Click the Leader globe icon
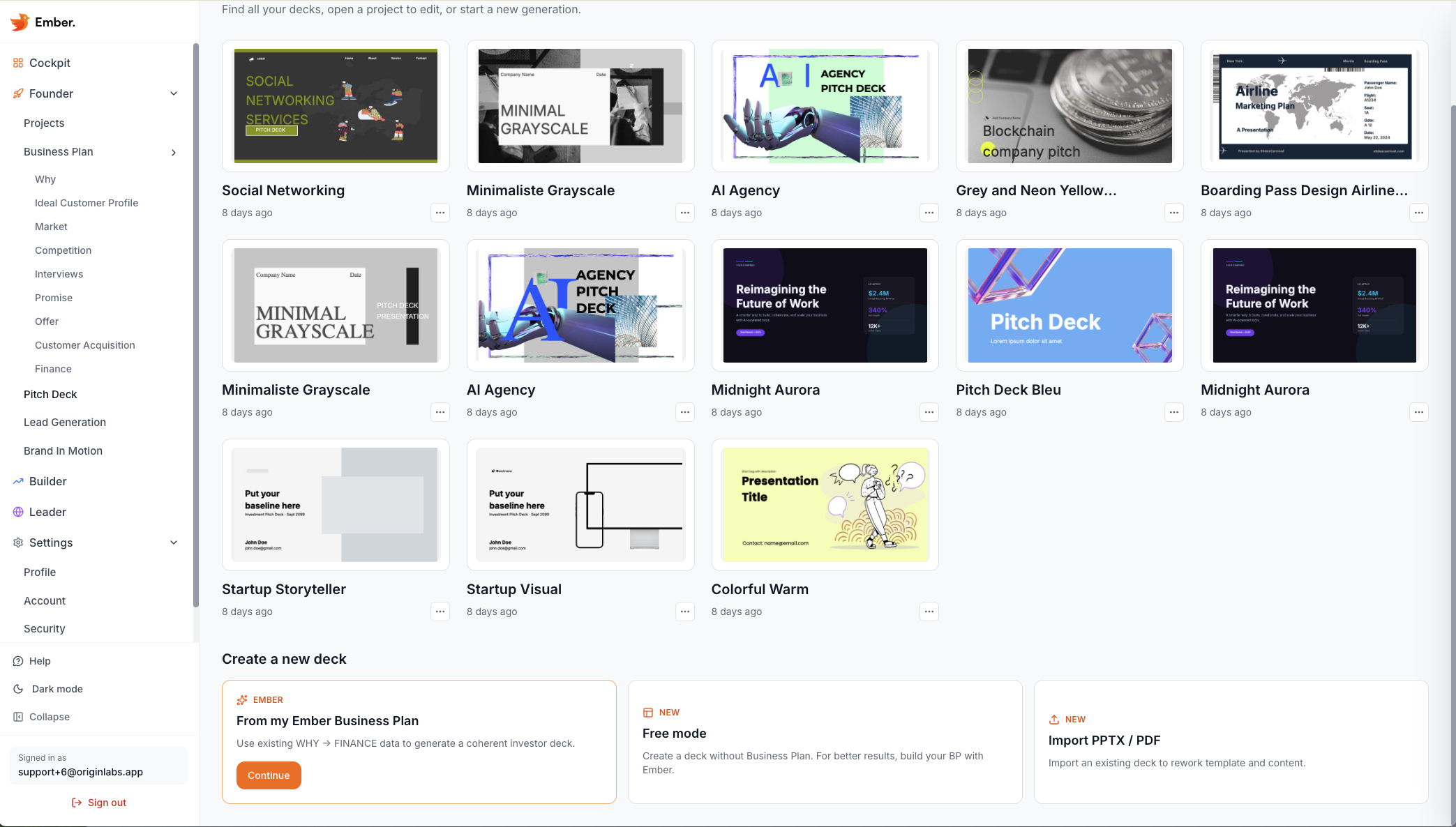Viewport: 1456px width, 827px height. point(17,512)
